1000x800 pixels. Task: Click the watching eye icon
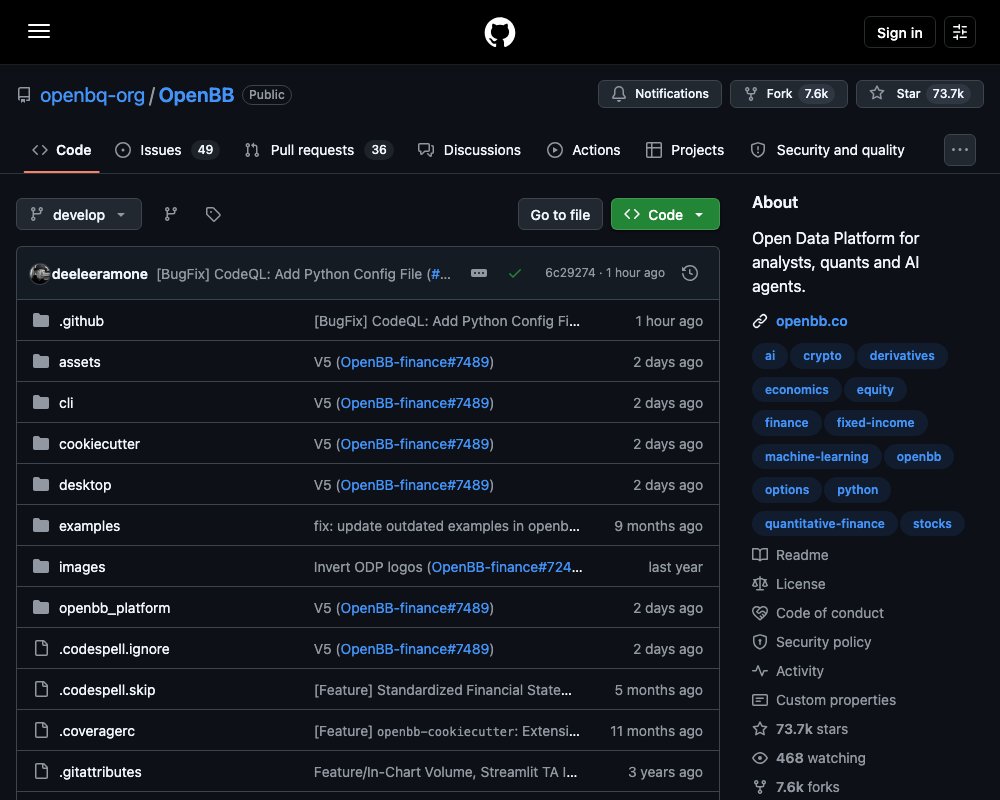[760, 758]
